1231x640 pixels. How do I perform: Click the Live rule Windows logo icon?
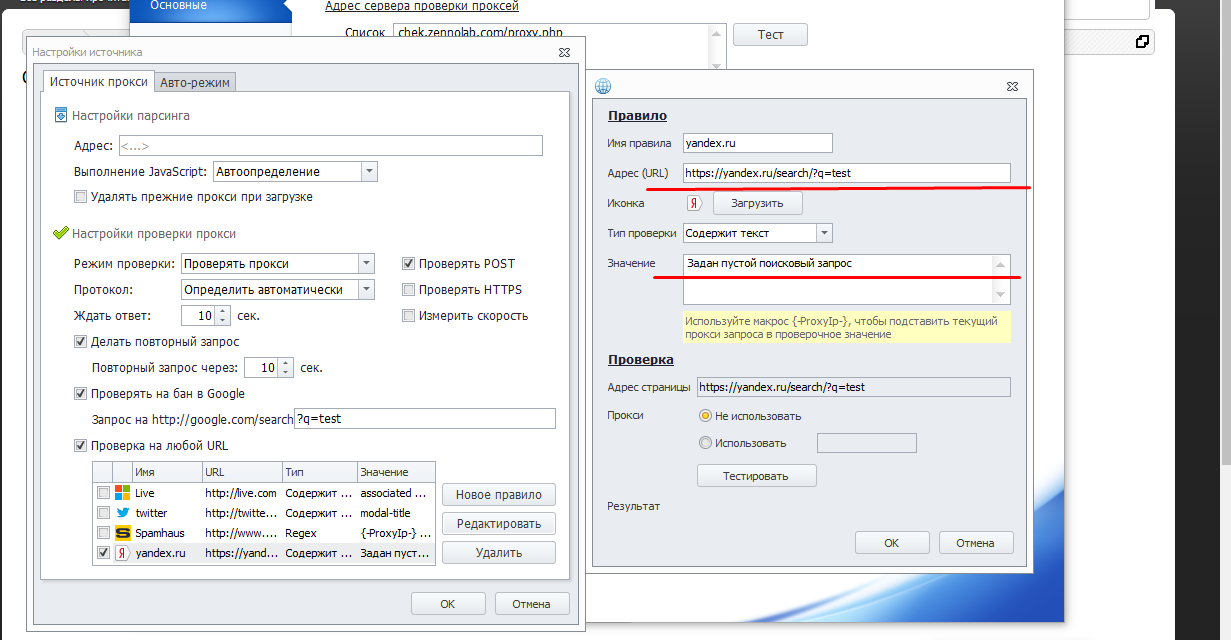123,493
